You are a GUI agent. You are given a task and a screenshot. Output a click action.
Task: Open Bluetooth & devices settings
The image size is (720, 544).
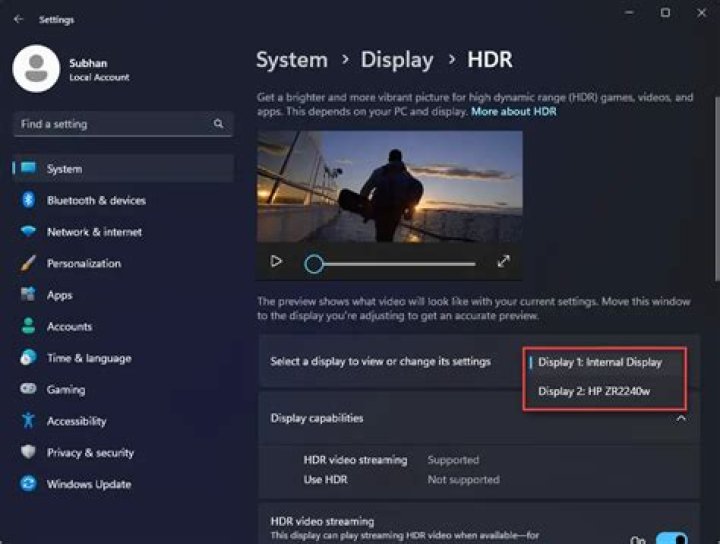pyautogui.click(x=96, y=200)
